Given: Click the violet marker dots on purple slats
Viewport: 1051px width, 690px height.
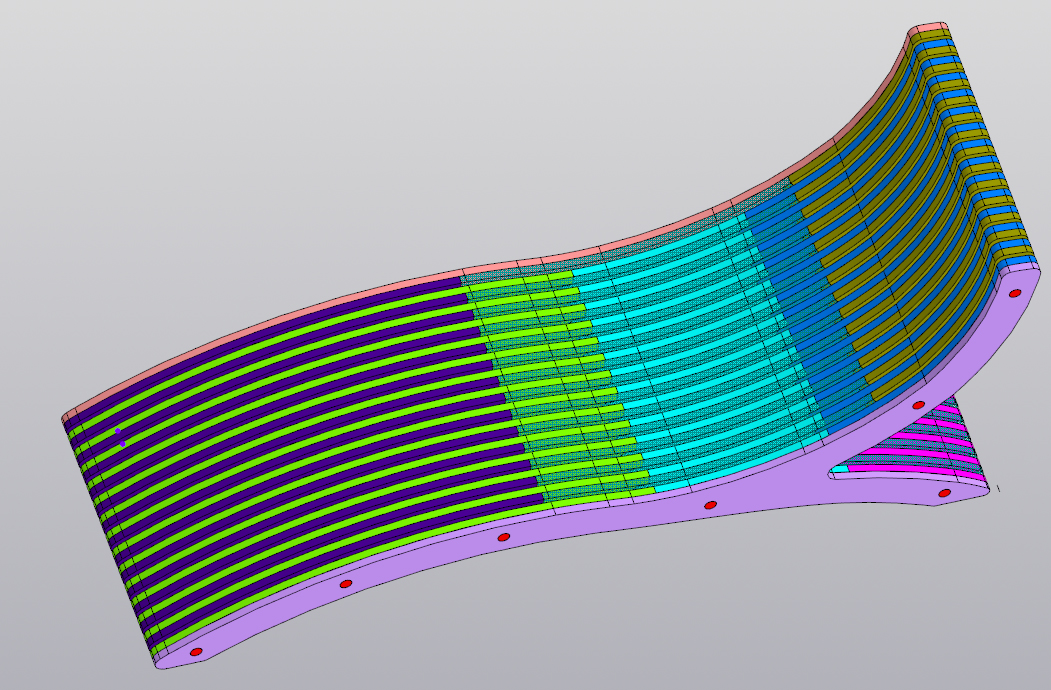Looking at the screenshot, I should tap(120, 437).
